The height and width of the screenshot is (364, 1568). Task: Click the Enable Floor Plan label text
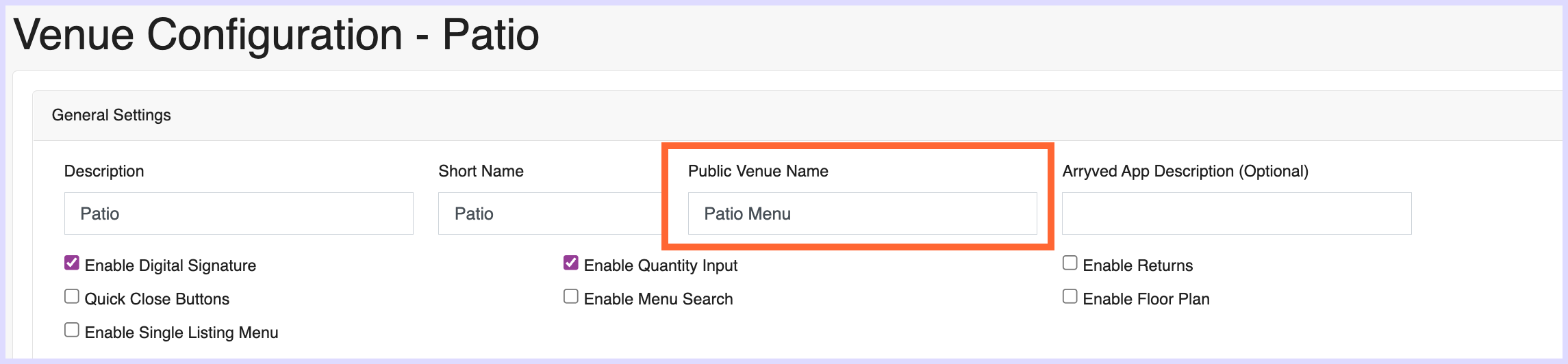coord(1146,299)
